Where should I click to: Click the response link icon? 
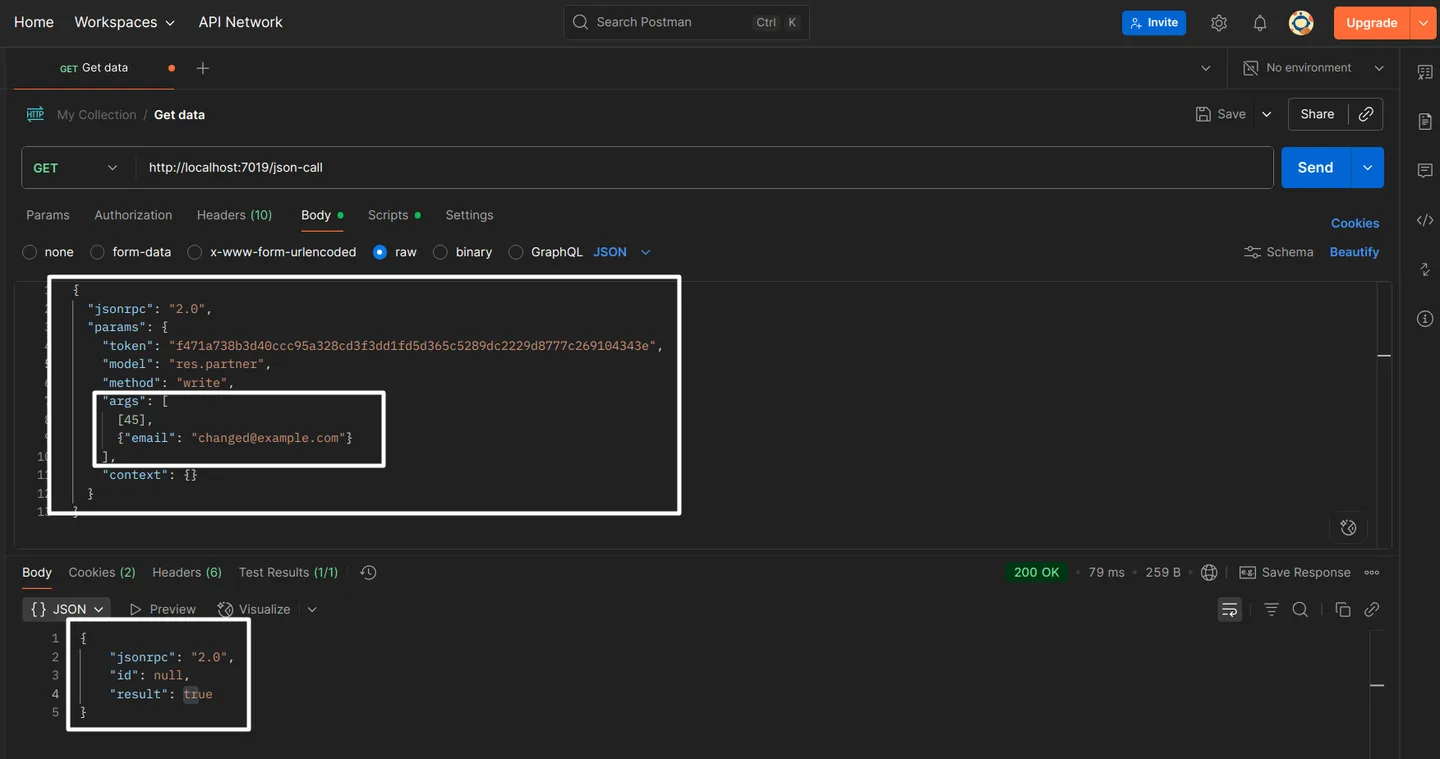tap(1372, 609)
